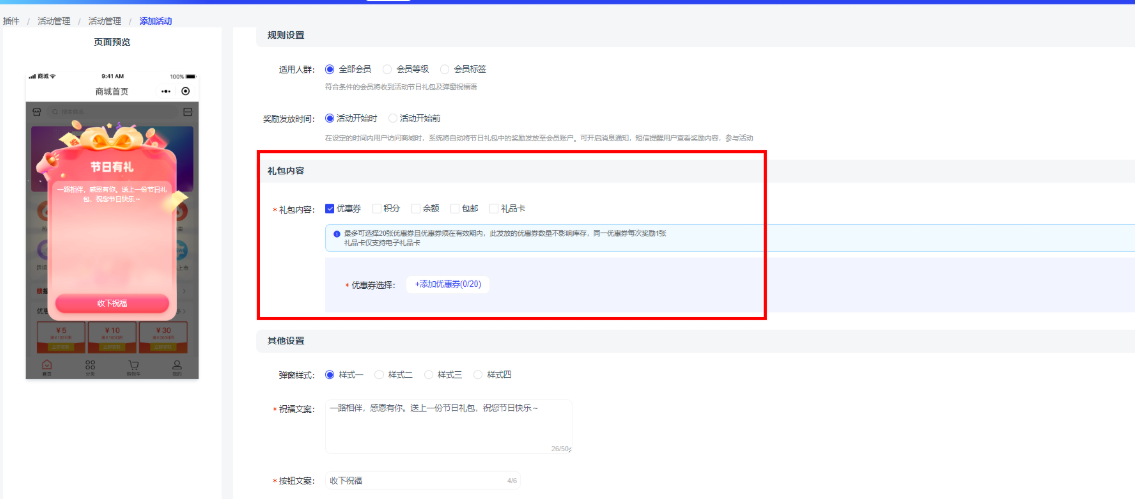Select popup style 样式二

(x=379, y=375)
